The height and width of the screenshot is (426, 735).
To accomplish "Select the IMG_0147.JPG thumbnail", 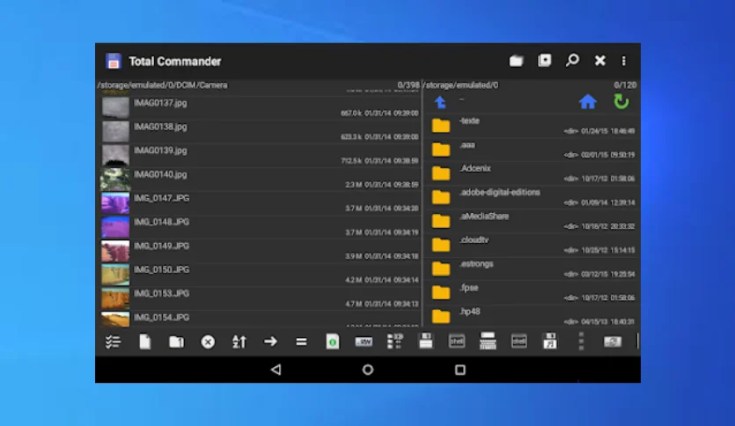I will [x=115, y=203].
